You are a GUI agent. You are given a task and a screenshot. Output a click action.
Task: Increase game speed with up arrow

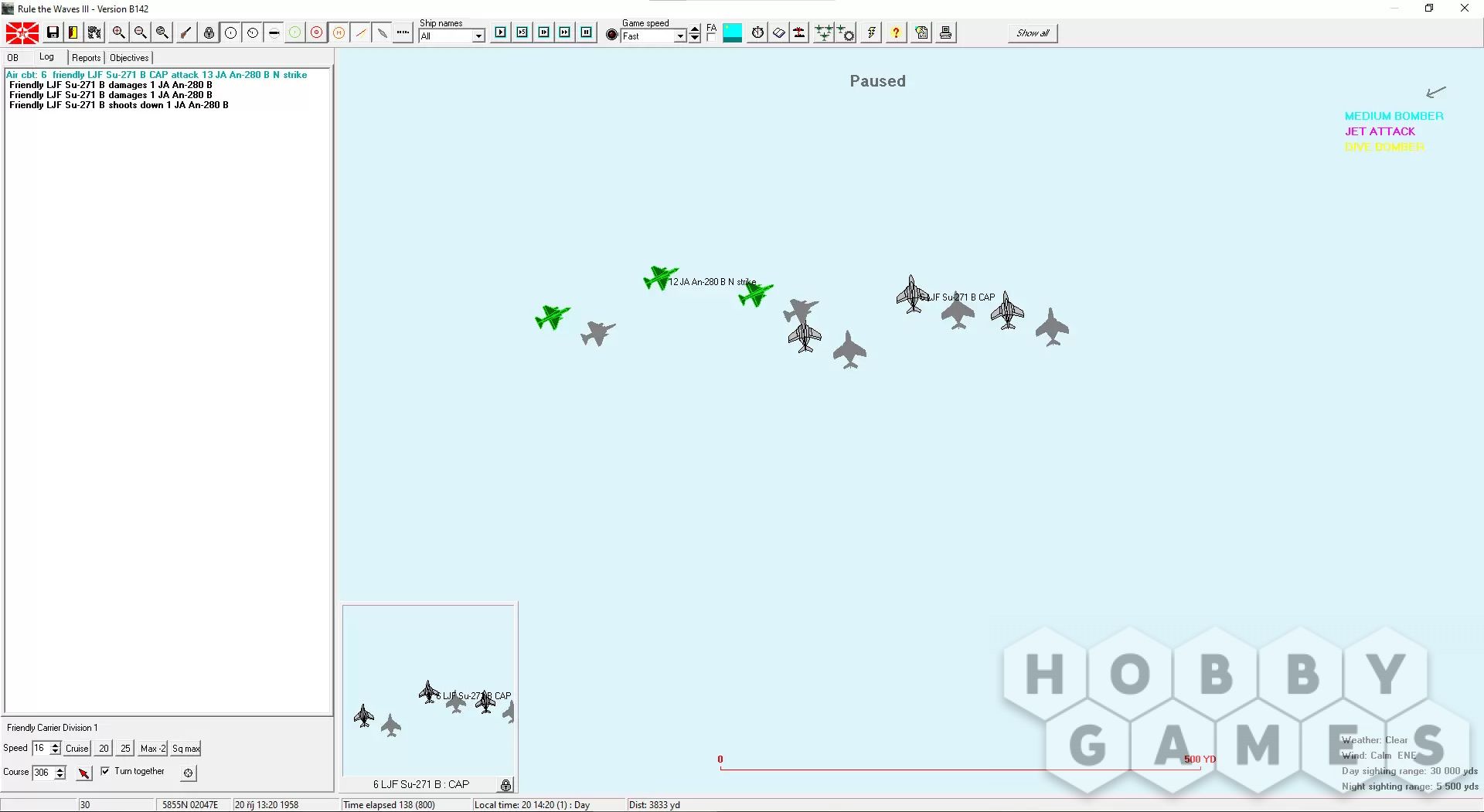click(695, 30)
